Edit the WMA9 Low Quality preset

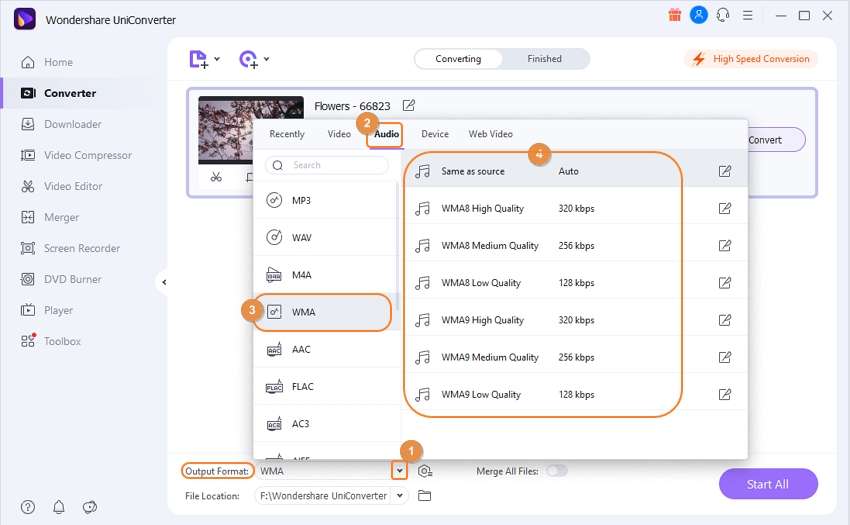click(x=725, y=394)
